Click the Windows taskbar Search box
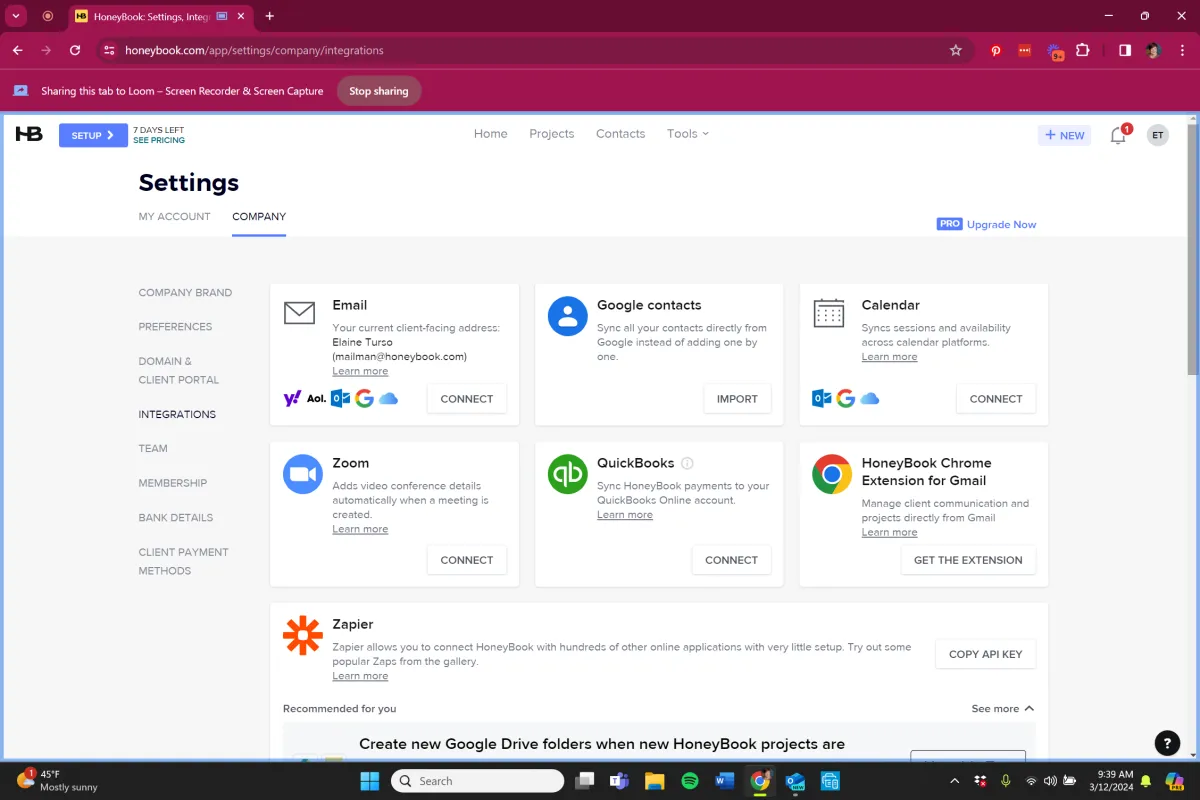Screen dimensions: 1200x800 point(477,781)
